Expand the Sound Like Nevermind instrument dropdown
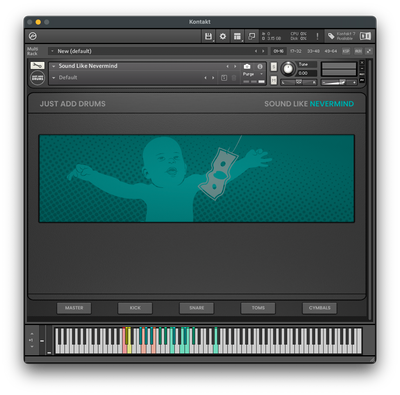The height and width of the screenshot is (395, 400). point(54,66)
